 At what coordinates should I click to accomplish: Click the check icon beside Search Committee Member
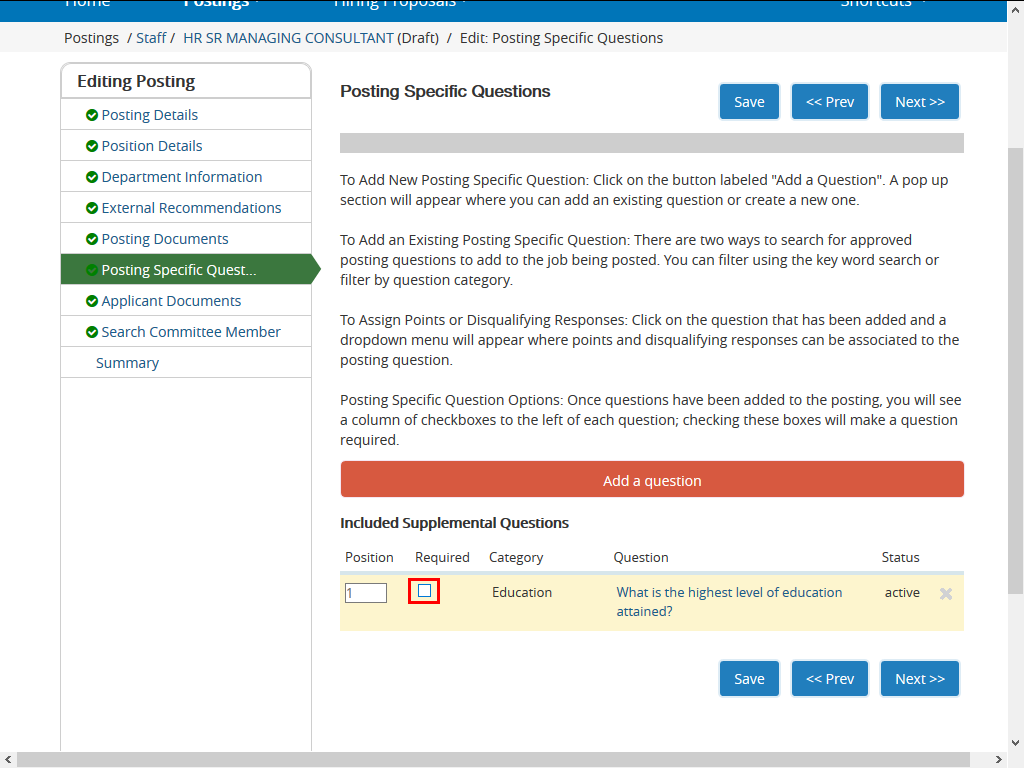coord(92,332)
